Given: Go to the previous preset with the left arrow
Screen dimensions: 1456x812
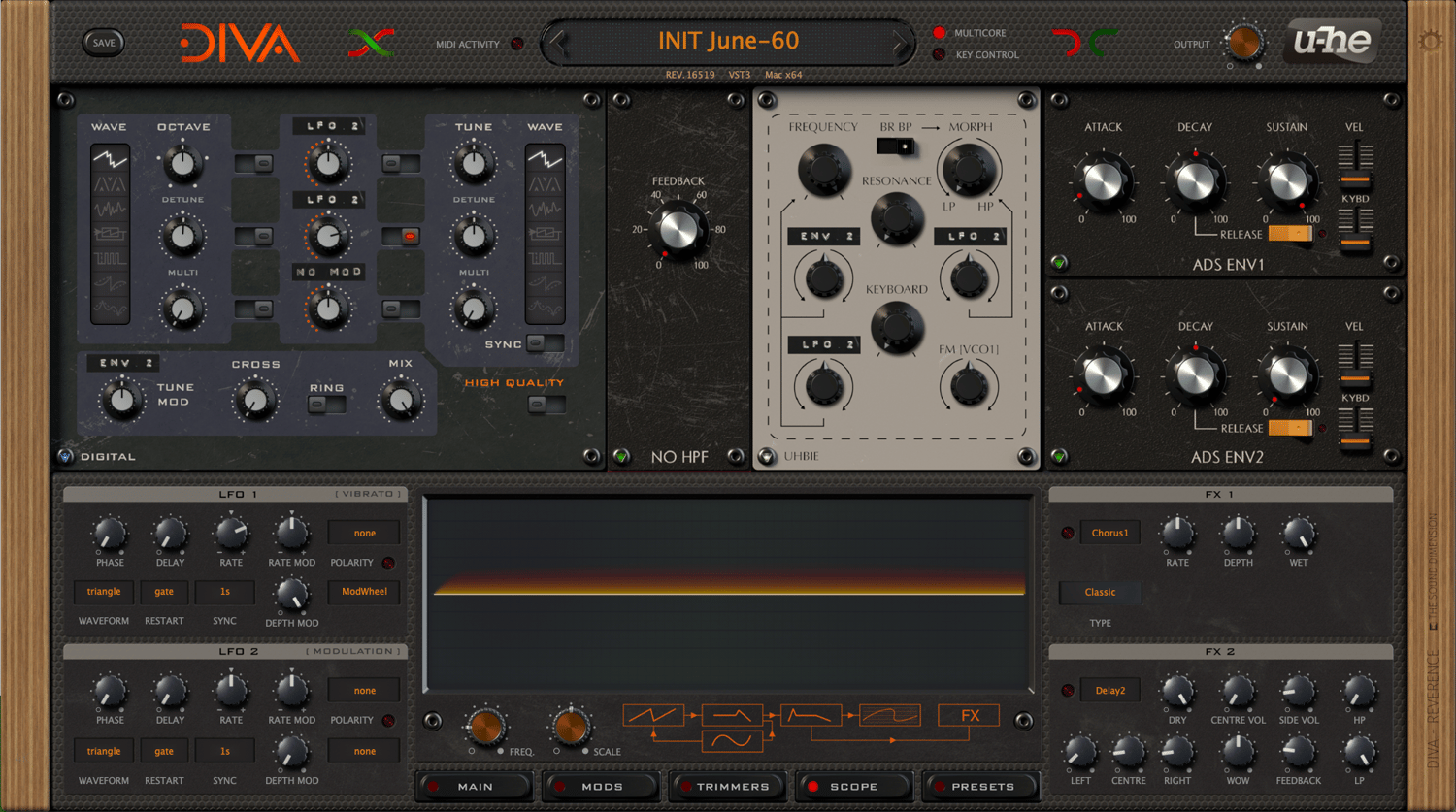Looking at the screenshot, I should tap(557, 43).
